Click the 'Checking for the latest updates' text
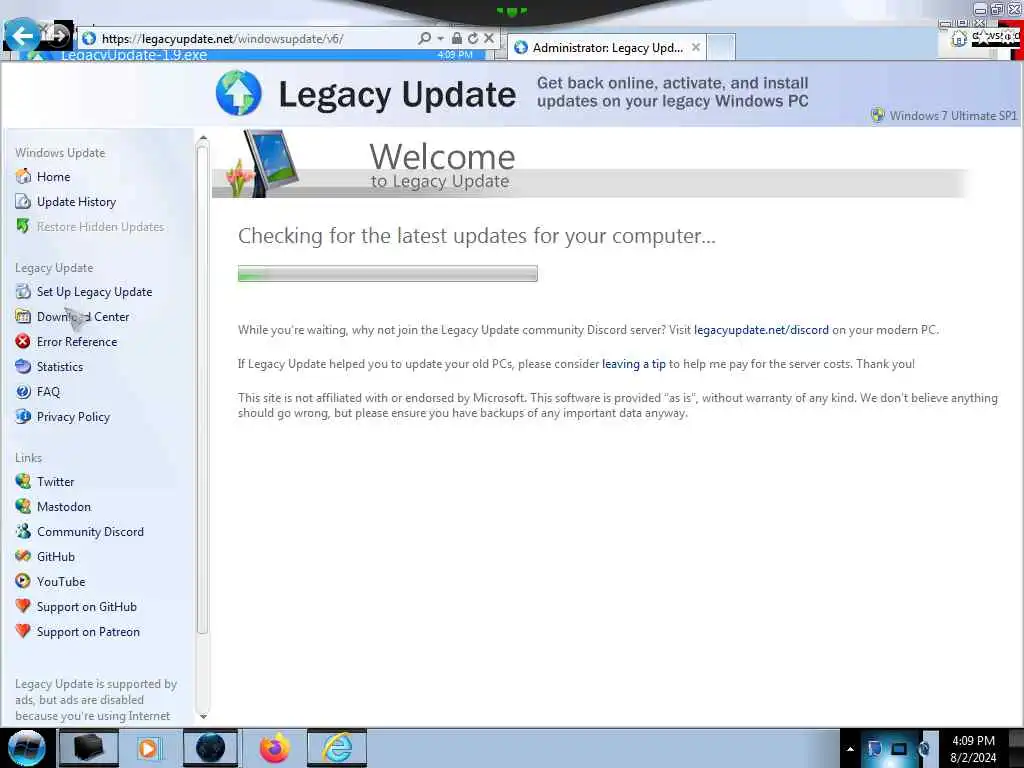Screen dimensions: 1024x768 pos(477,236)
